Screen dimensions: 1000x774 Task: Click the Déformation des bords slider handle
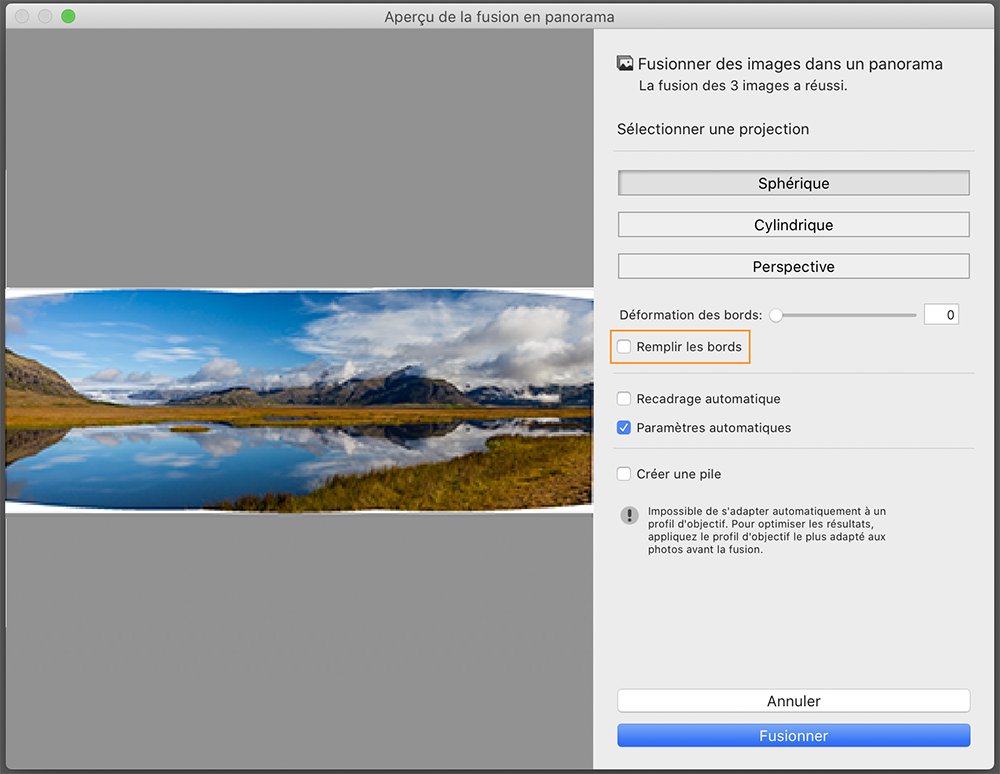[x=776, y=315]
